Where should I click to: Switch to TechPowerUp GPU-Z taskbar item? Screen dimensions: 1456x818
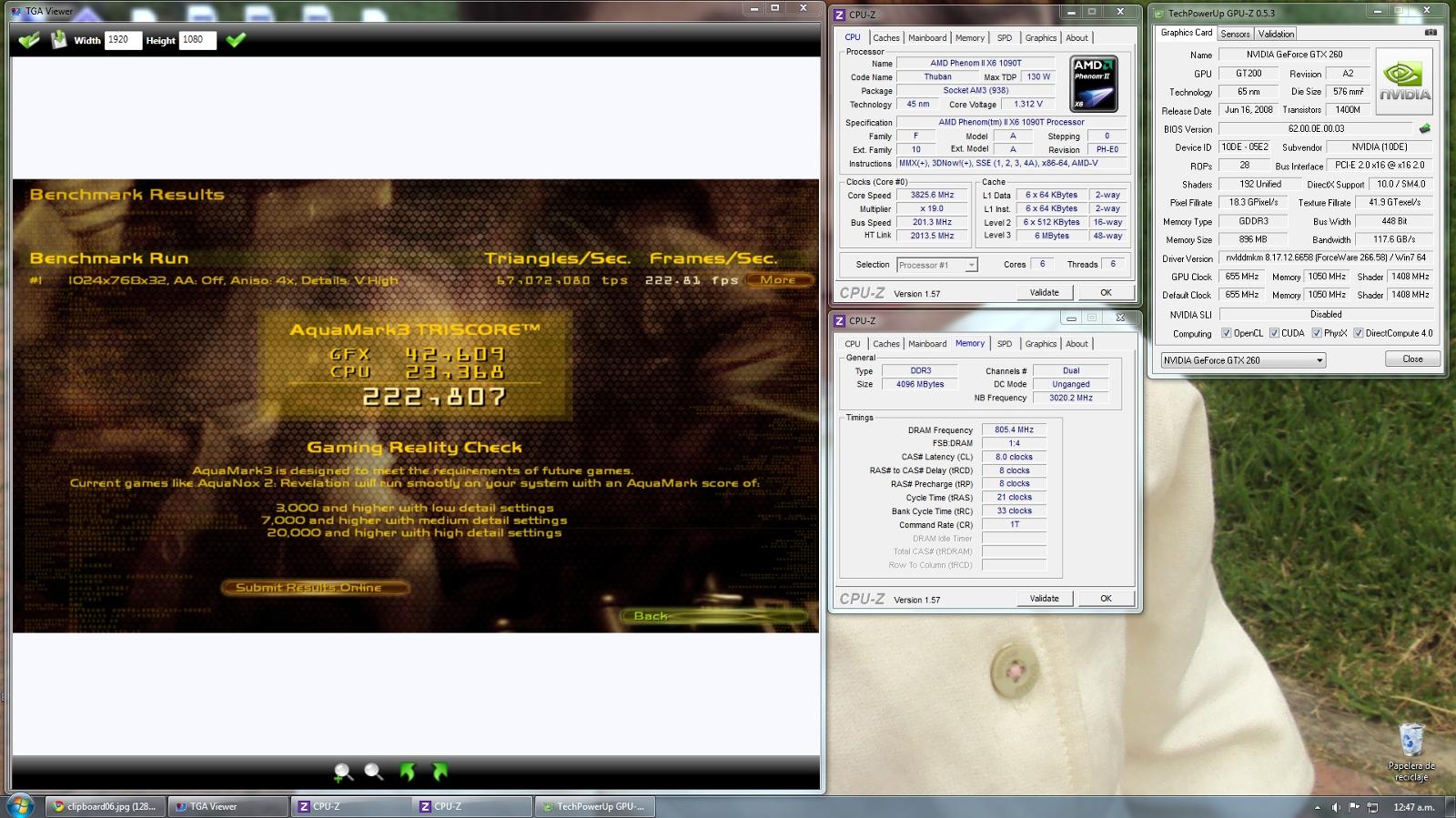tap(594, 806)
